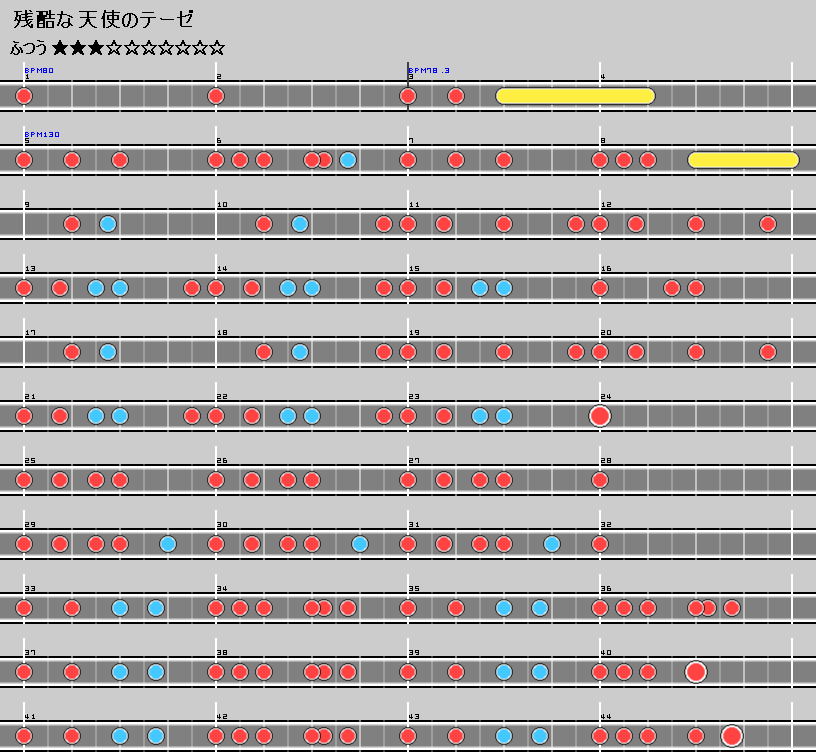
Task: Click the blue note in measure 18
Action: coord(300,352)
